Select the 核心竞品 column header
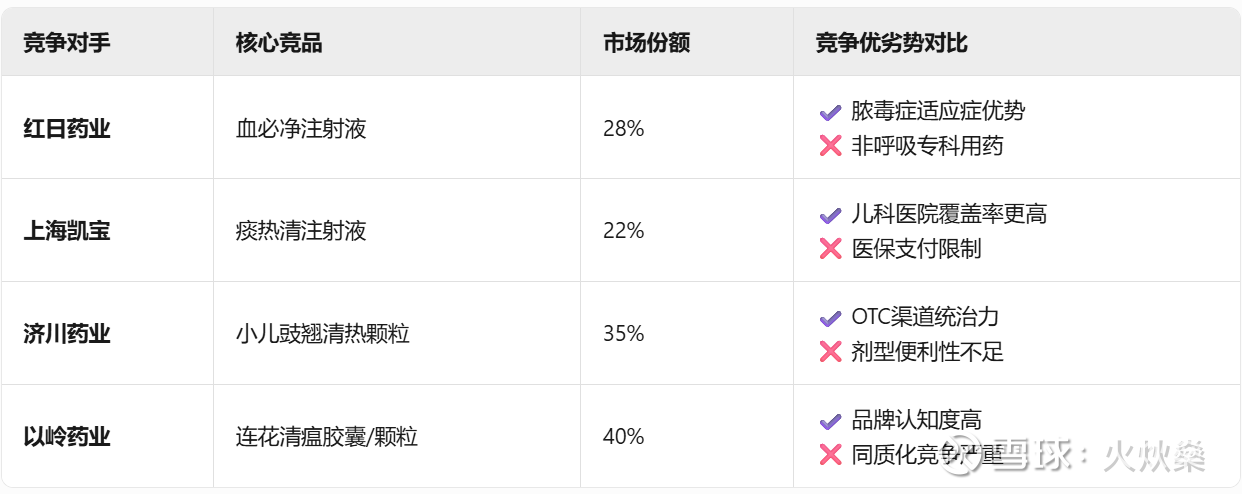 coord(279,43)
